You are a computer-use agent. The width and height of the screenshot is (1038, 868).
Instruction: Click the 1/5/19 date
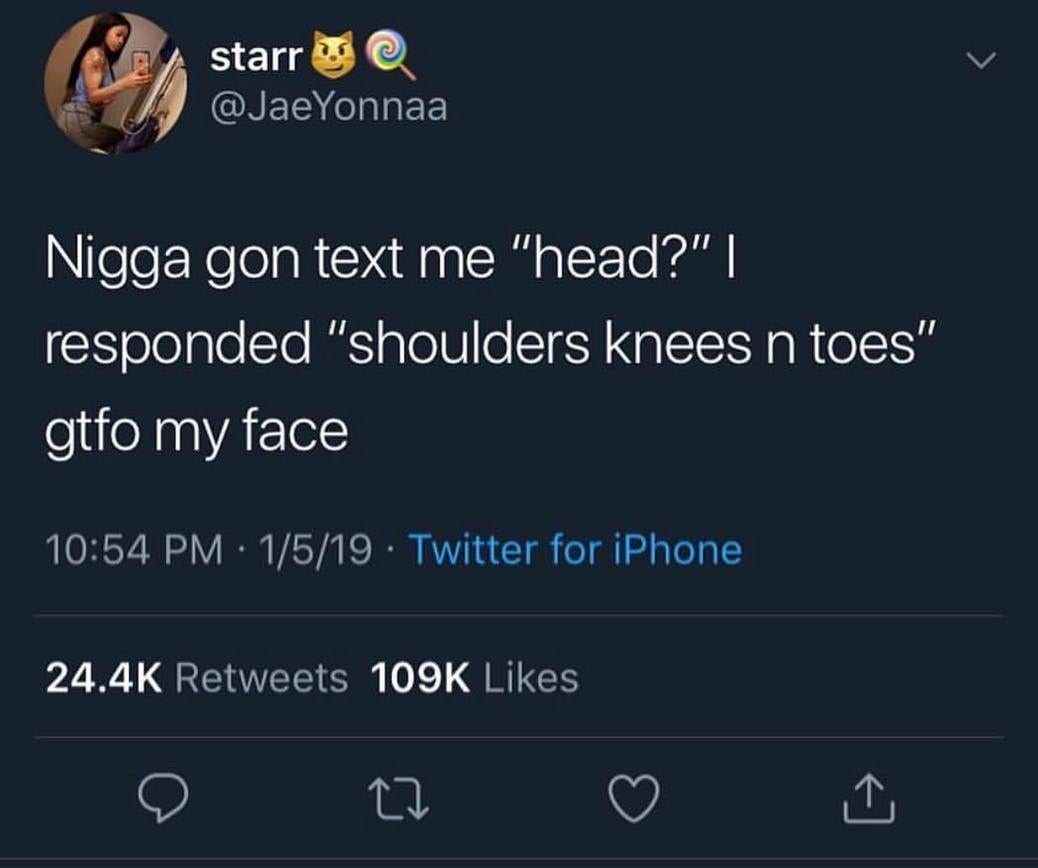(x=315, y=550)
